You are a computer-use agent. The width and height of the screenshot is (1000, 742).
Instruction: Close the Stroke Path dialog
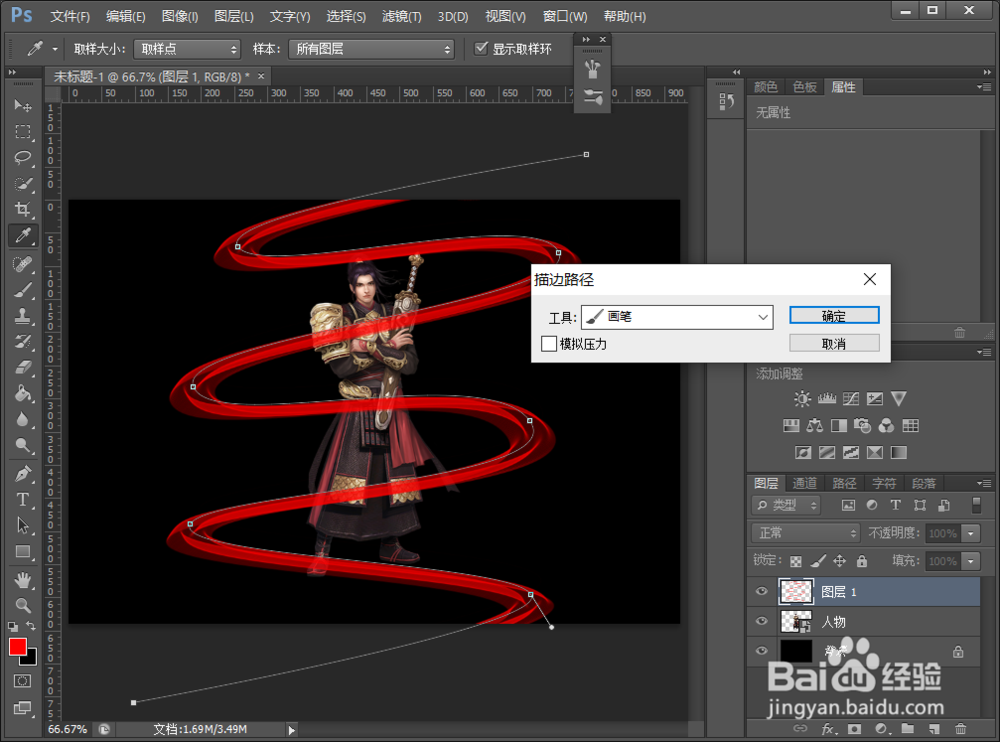tap(869, 279)
